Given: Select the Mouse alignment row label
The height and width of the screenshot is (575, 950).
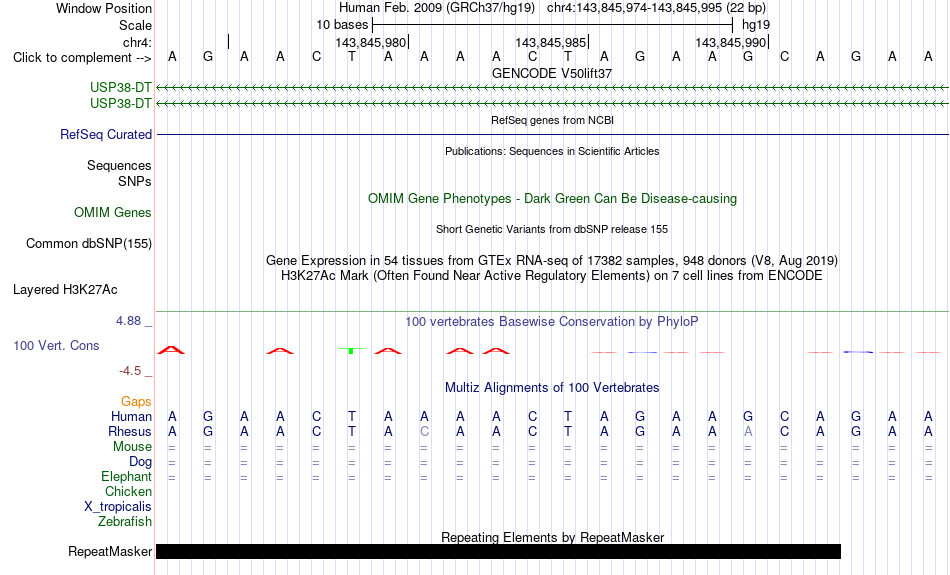Looking at the screenshot, I should pos(132,447).
